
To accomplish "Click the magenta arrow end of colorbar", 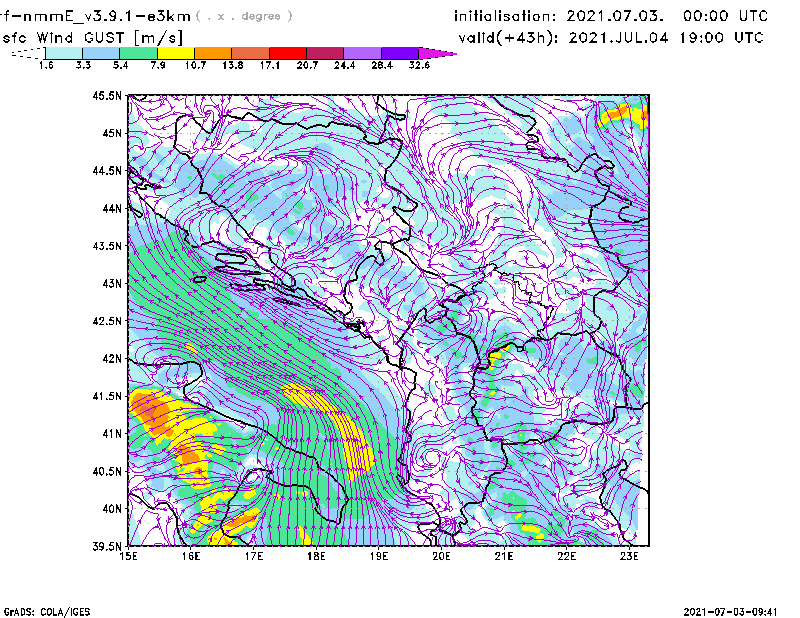I will [x=437, y=53].
